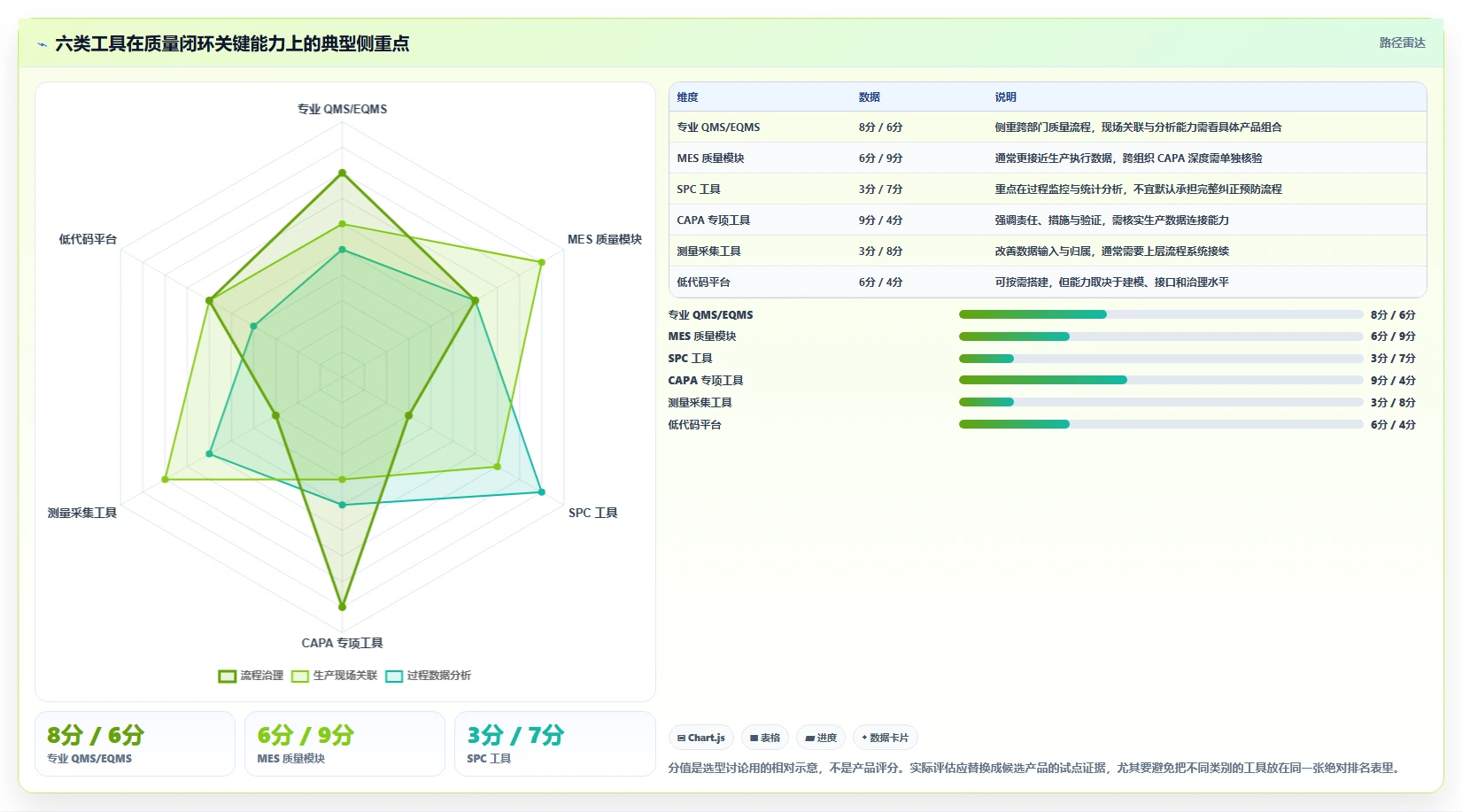Click the footnote starting 分值是选型讨论用的相对示意

coord(1036,768)
